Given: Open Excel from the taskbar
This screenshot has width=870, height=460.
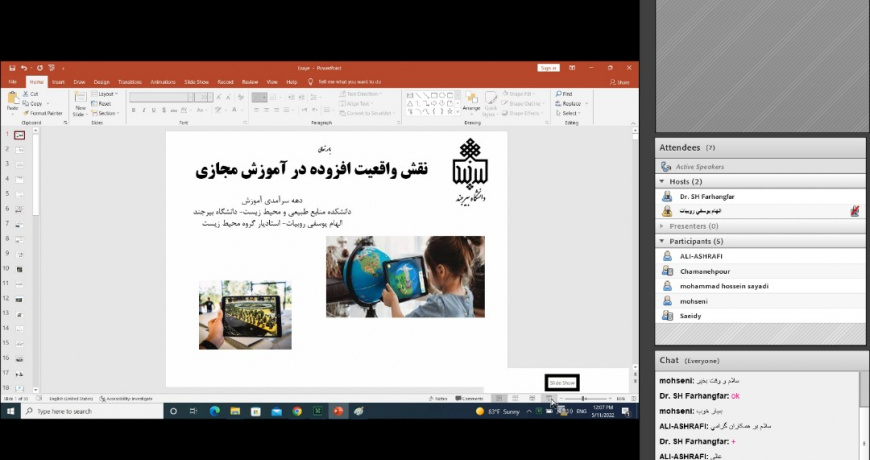Looking at the screenshot, I should point(317,411).
